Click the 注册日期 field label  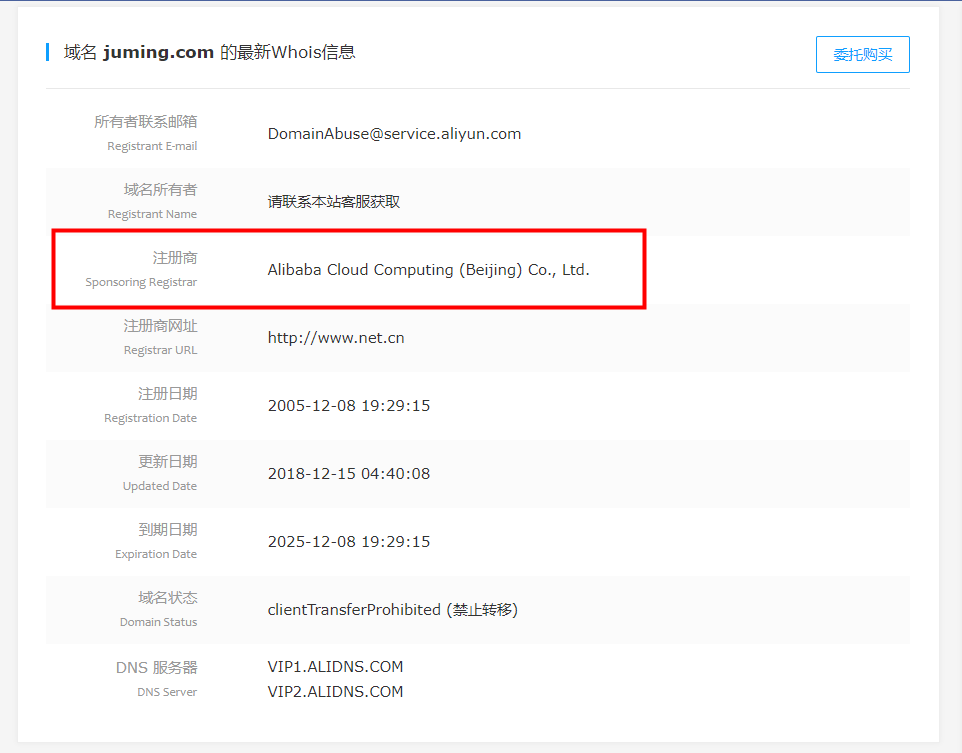167,394
